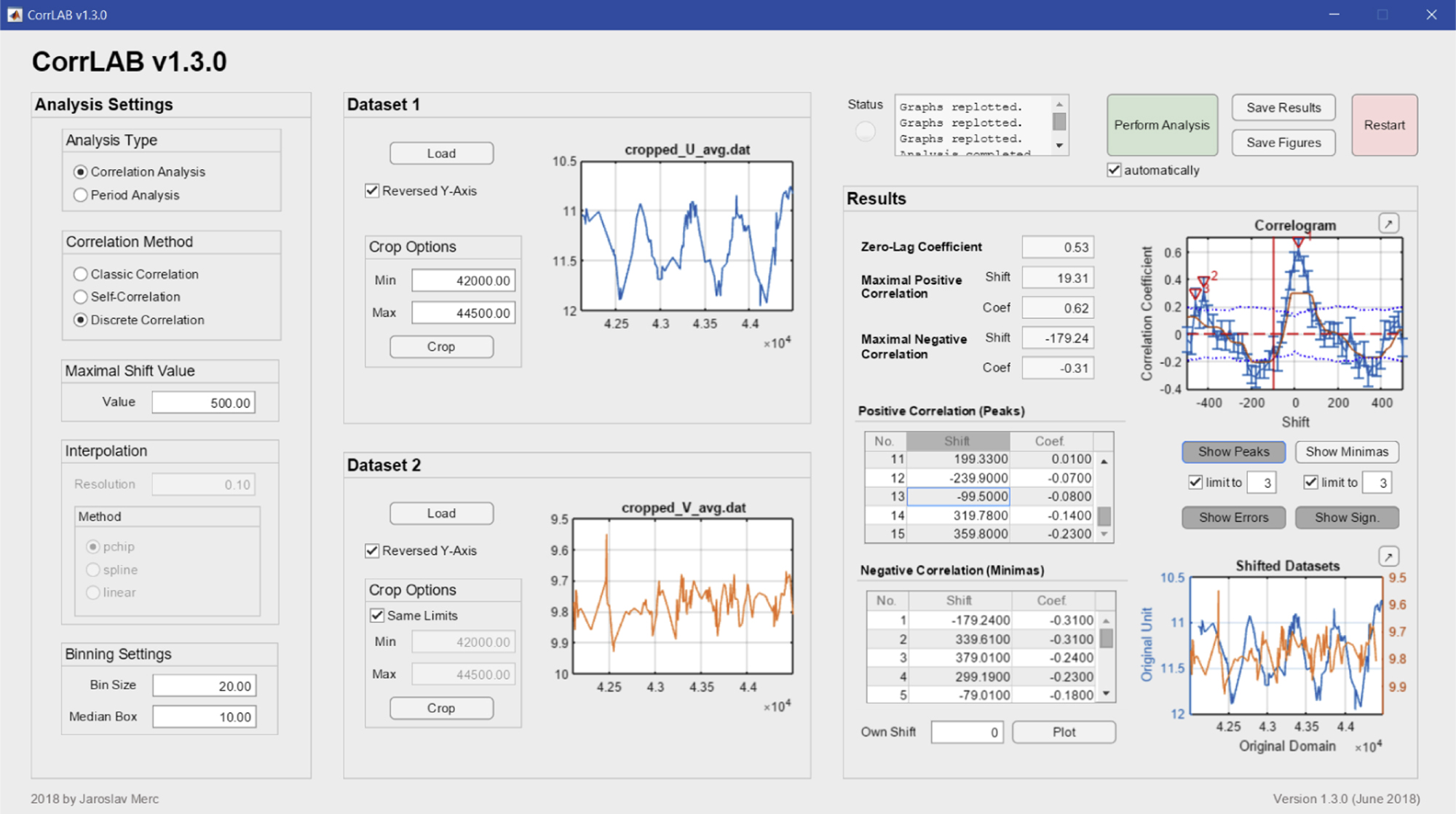Pop out the Correlogram plot with expand icon
This screenshot has width=1456, height=814.
pyautogui.click(x=1388, y=224)
